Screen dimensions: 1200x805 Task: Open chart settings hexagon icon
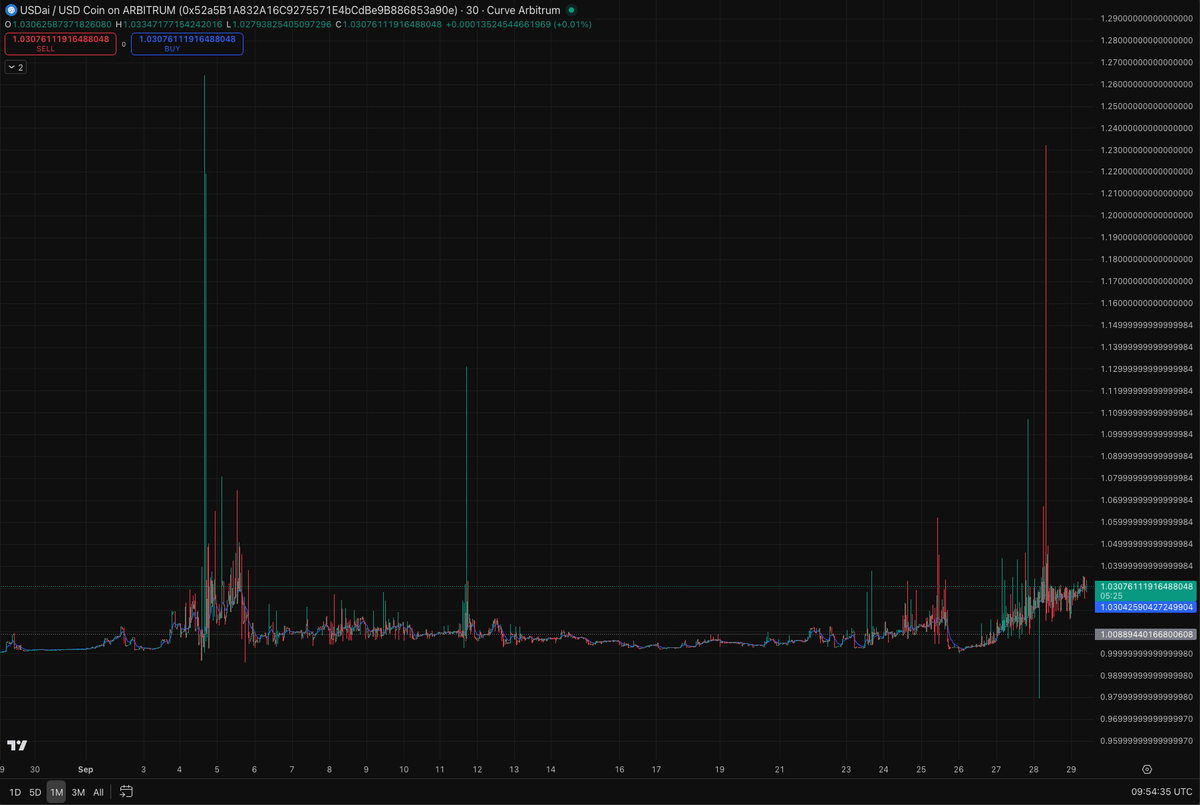[1147, 770]
